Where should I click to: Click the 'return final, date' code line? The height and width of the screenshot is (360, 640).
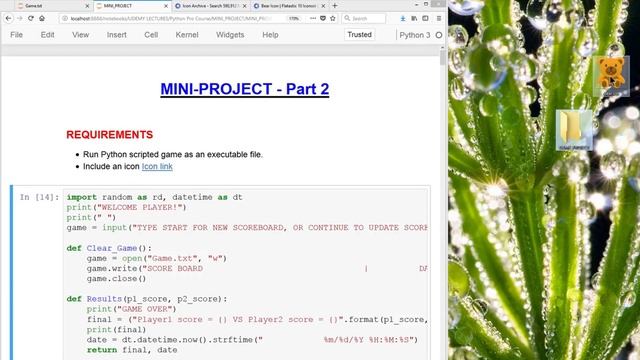[132, 350]
